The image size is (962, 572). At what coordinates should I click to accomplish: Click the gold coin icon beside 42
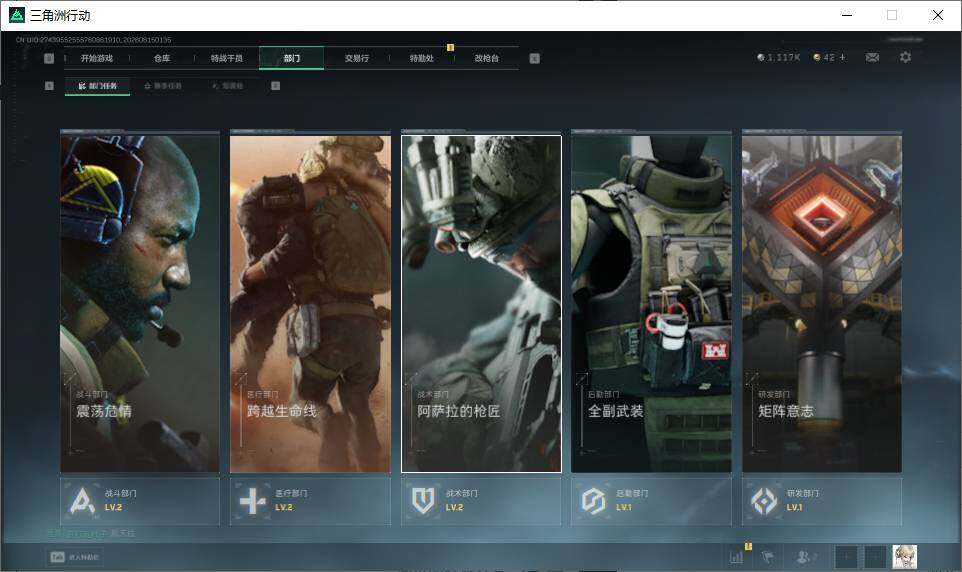[817, 57]
